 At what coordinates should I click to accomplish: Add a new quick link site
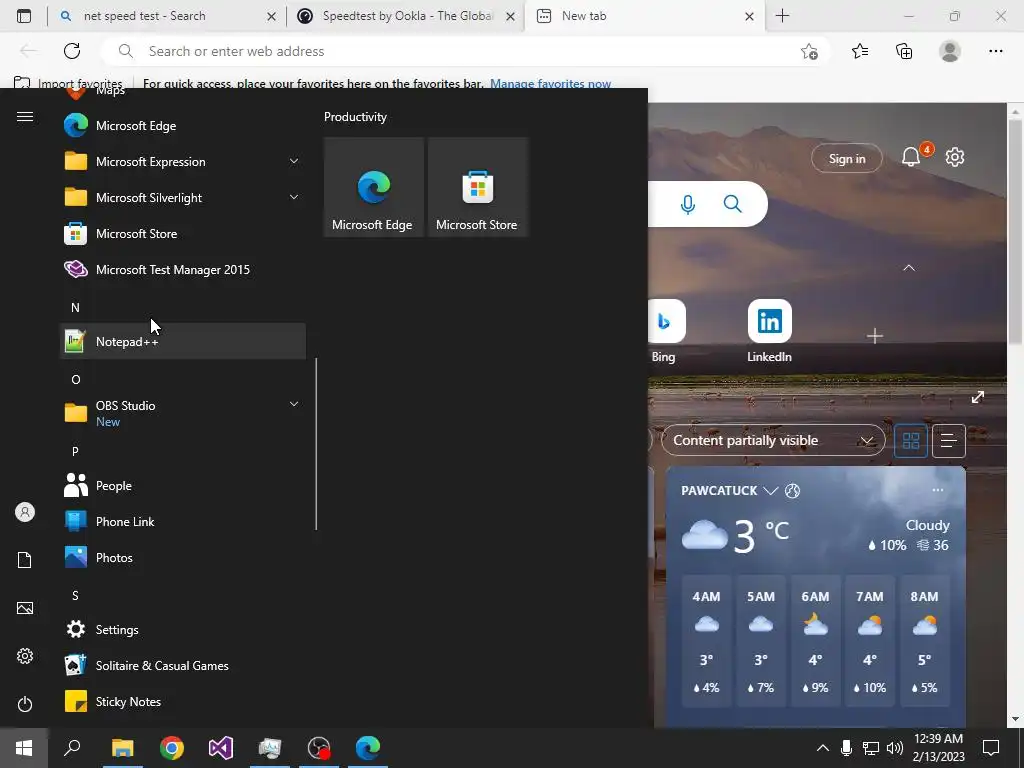(x=874, y=336)
